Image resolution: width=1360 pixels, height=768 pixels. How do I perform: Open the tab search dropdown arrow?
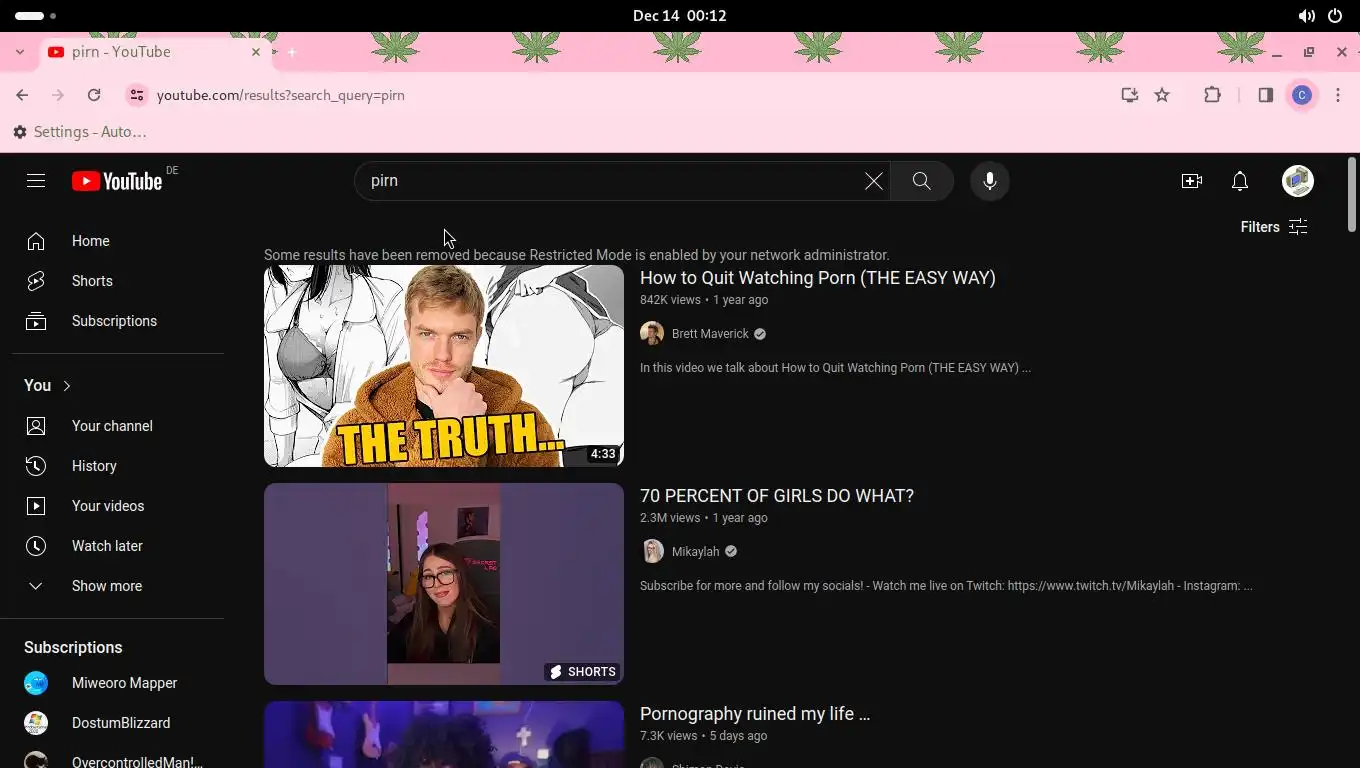(20, 52)
